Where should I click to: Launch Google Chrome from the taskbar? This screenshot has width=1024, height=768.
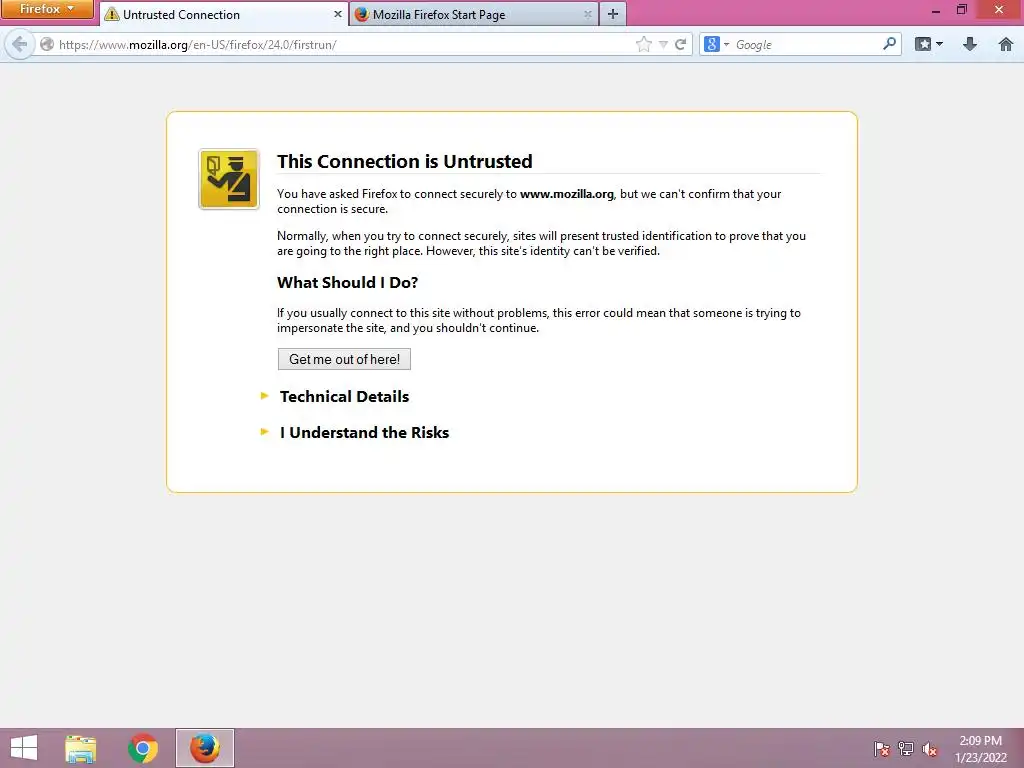point(143,748)
